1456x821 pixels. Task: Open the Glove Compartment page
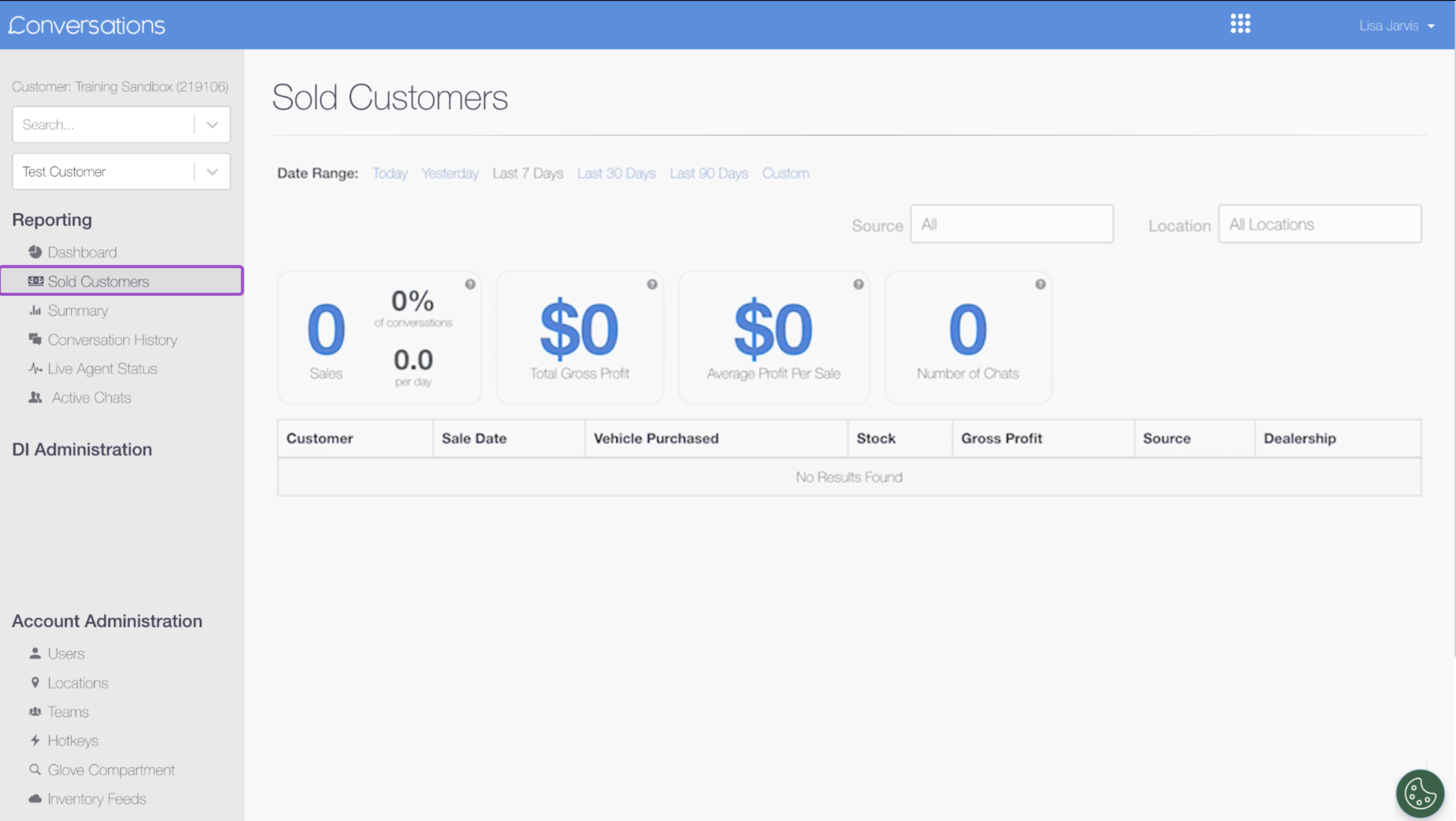click(x=111, y=770)
